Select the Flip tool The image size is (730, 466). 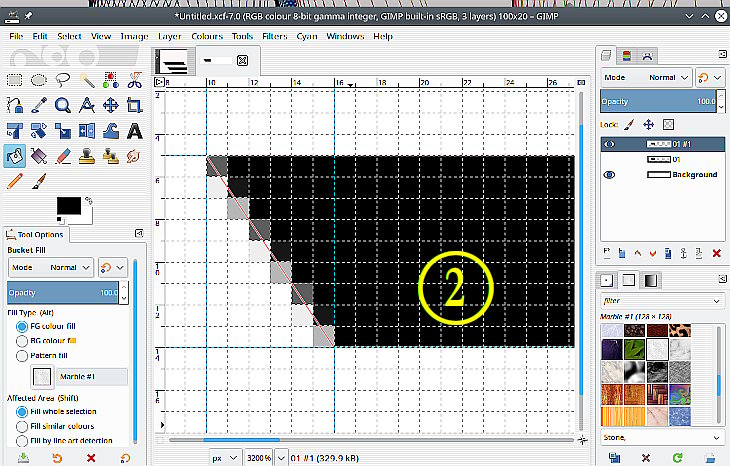coord(87,131)
